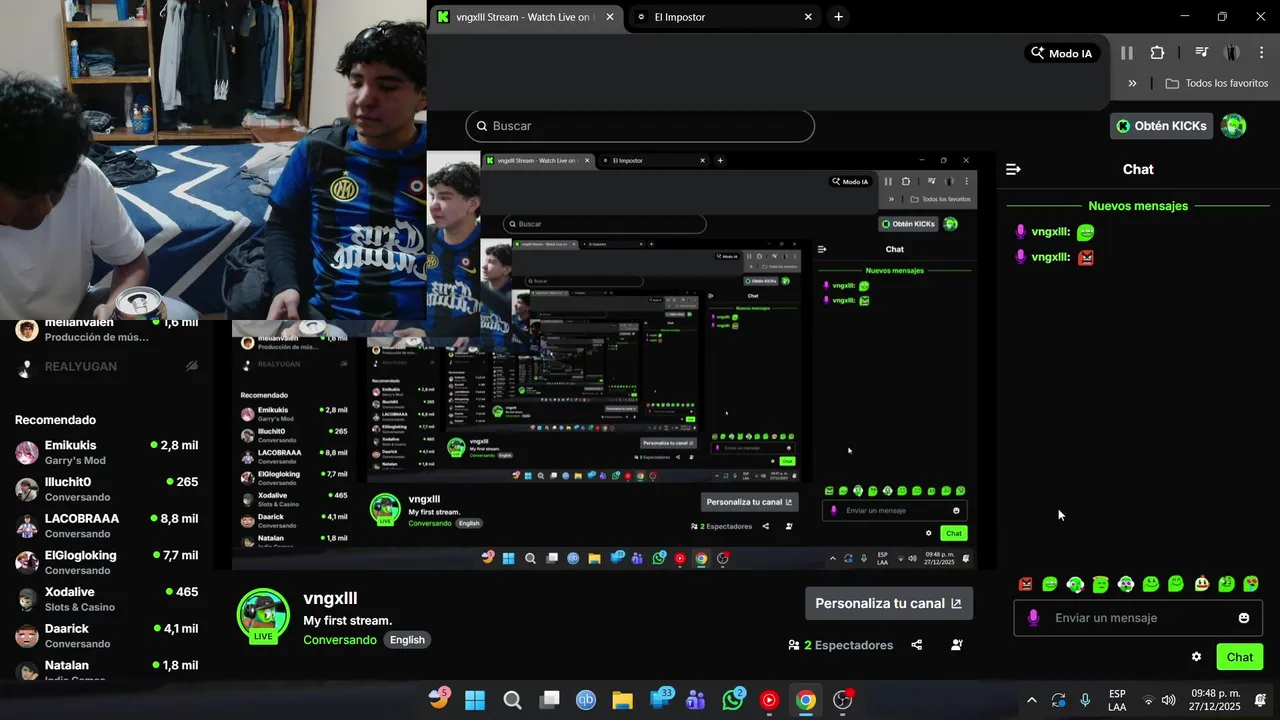
Task: Click the purple microphone chat identity icon
Action: (1033, 618)
